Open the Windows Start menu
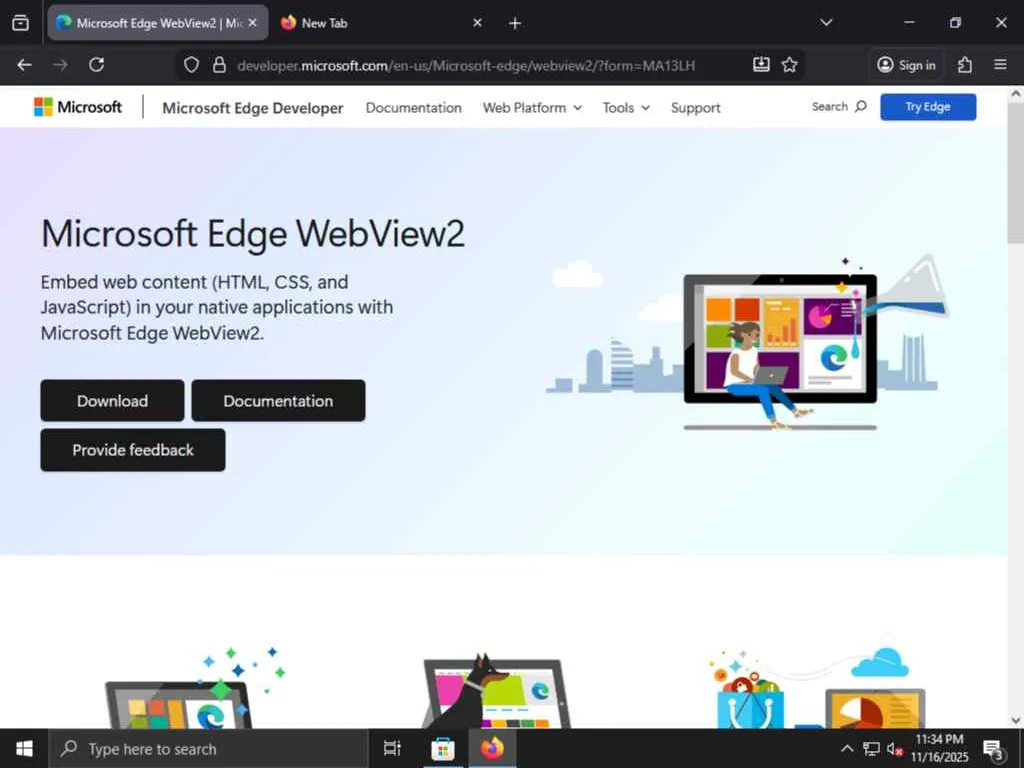The image size is (1024, 768). pos(24,748)
